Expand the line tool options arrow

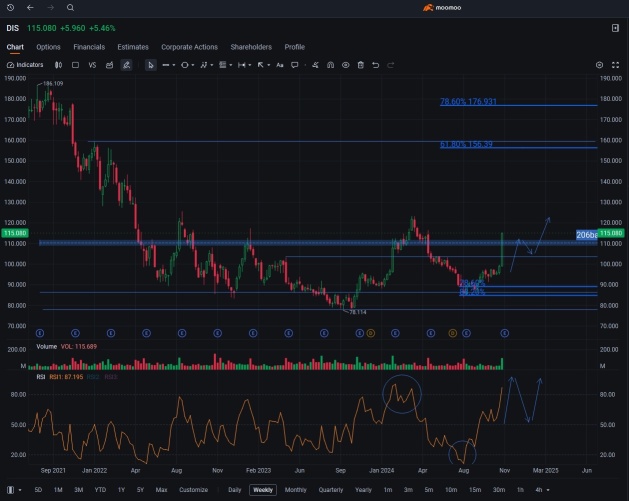[x=174, y=65]
